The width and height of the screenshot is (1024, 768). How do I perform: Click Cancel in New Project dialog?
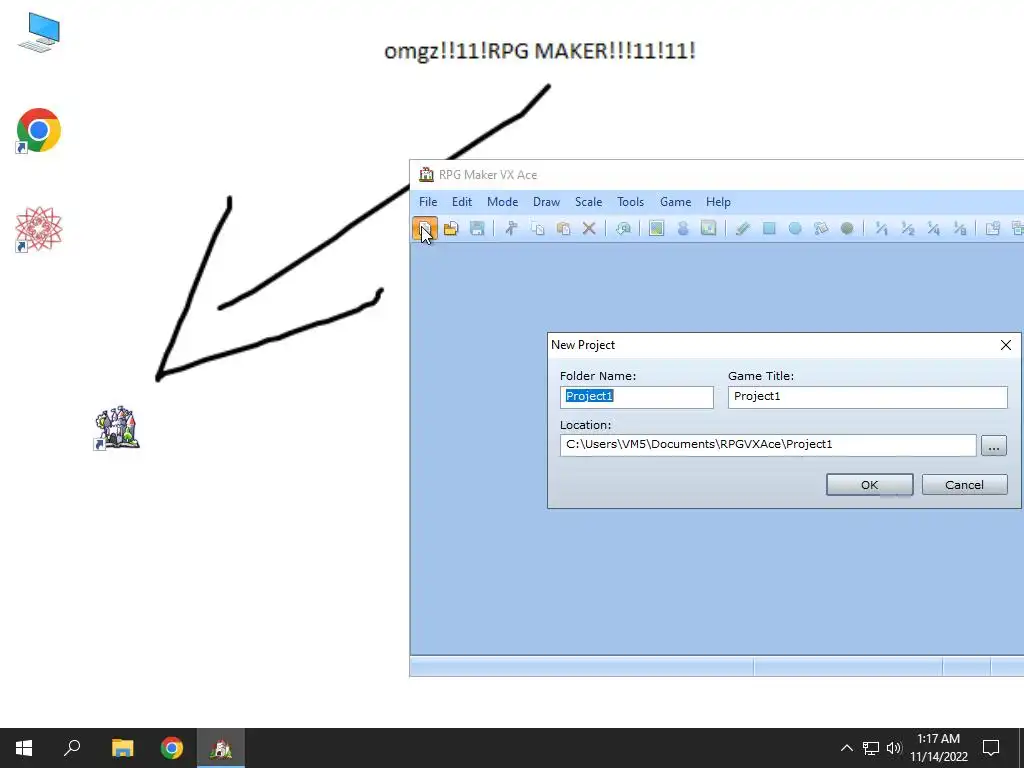point(964,485)
